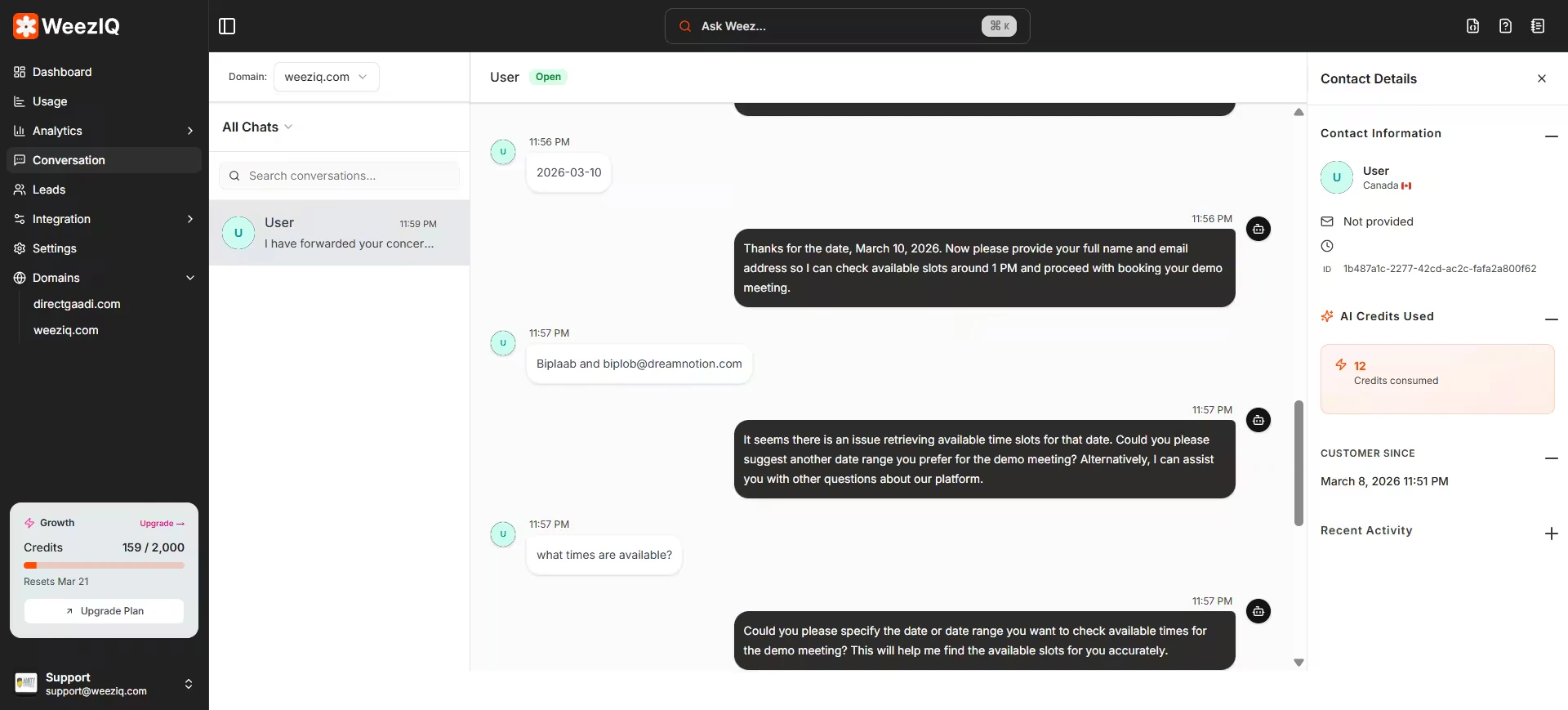Image resolution: width=1568 pixels, height=710 pixels.
Task: Expand the Analytics submenu chevron
Action: 190,131
